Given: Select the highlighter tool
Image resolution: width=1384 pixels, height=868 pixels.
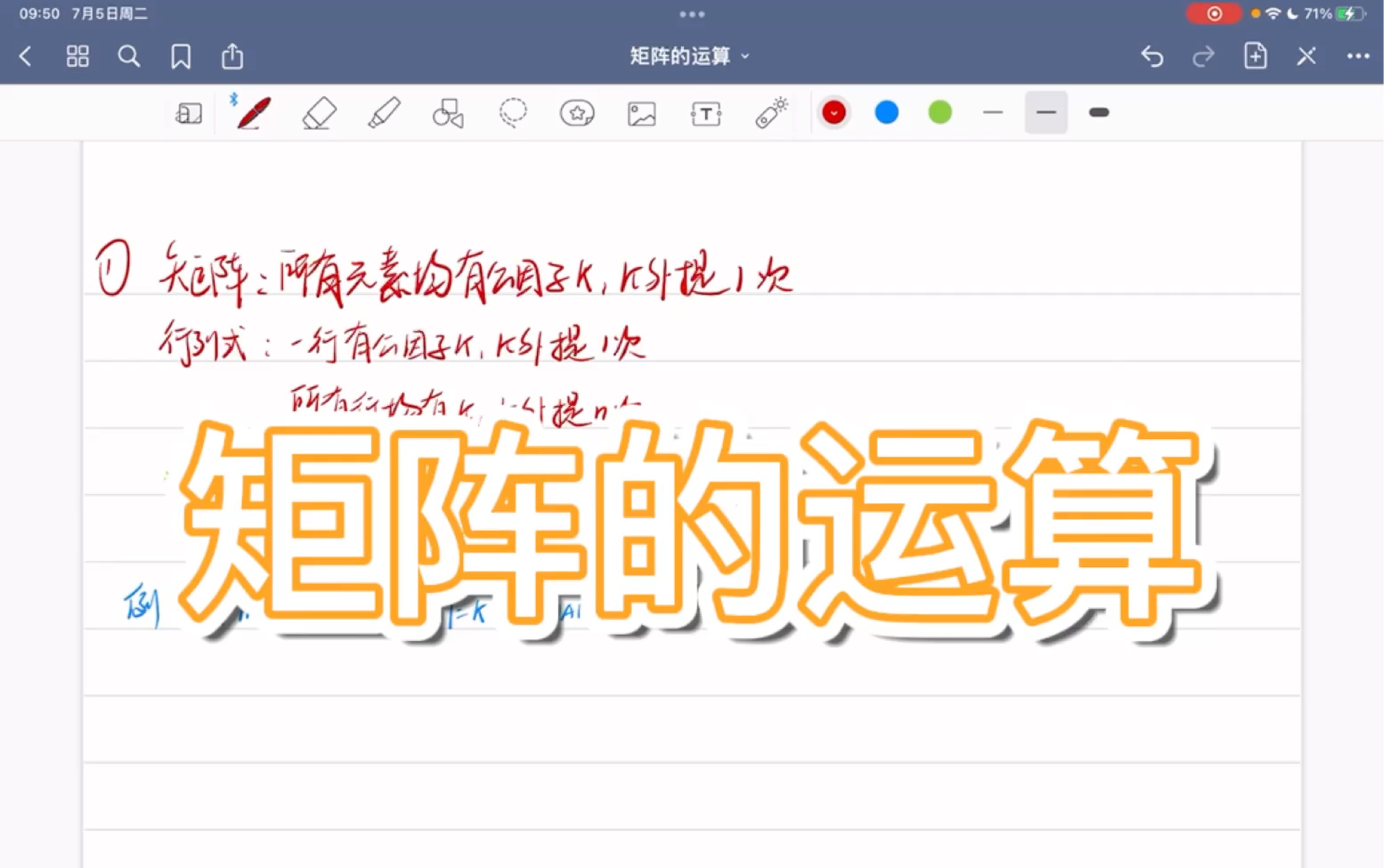Looking at the screenshot, I should [x=385, y=112].
